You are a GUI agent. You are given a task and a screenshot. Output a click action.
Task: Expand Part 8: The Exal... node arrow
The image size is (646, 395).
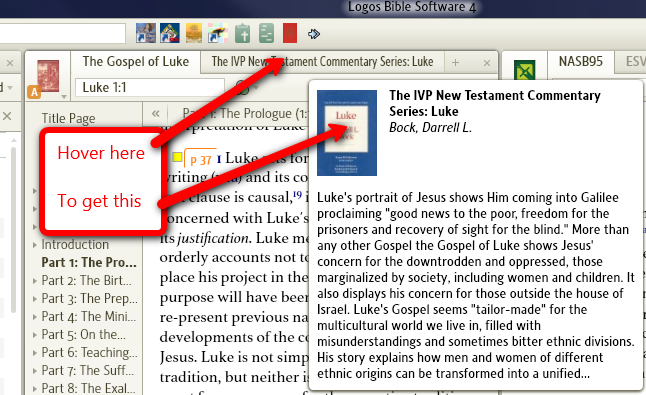click(35, 389)
